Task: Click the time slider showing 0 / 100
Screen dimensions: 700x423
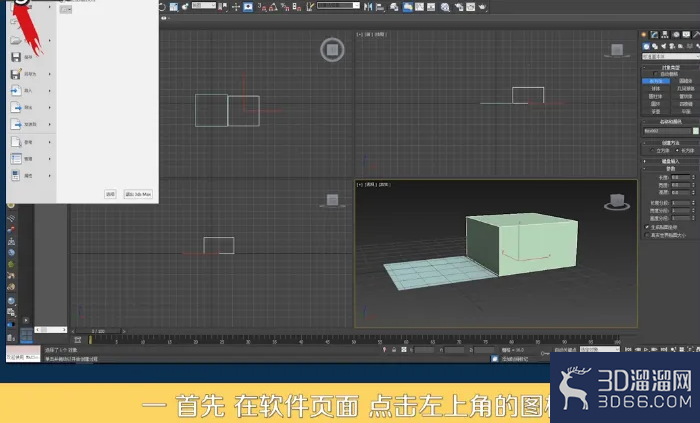Action: click(98, 331)
